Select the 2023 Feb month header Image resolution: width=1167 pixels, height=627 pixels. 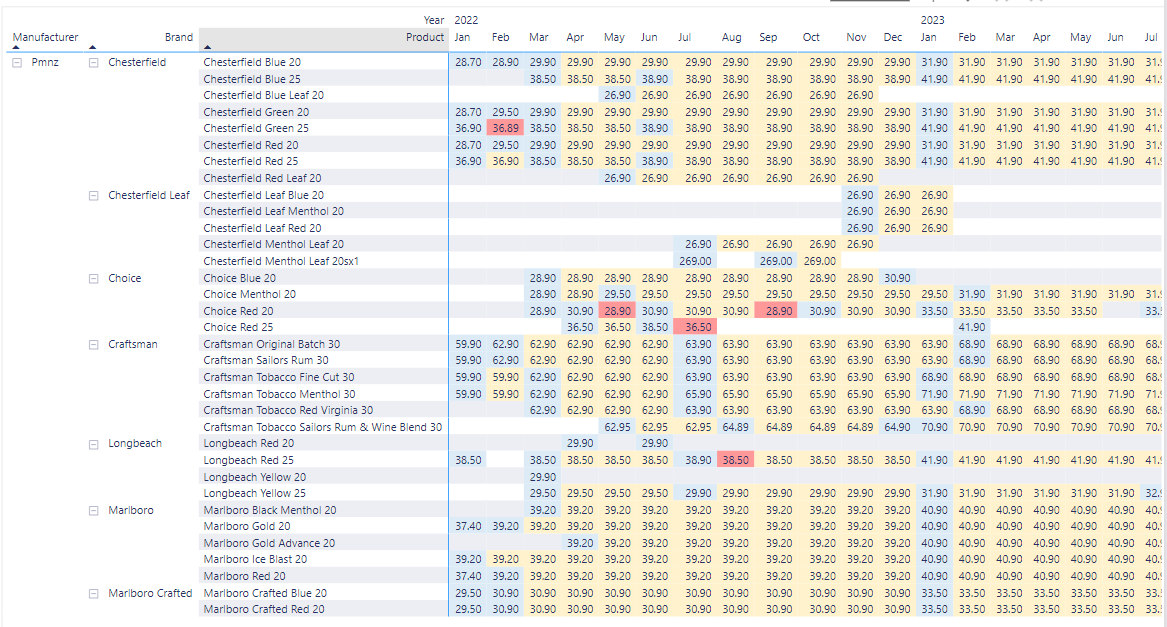coord(967,37)
